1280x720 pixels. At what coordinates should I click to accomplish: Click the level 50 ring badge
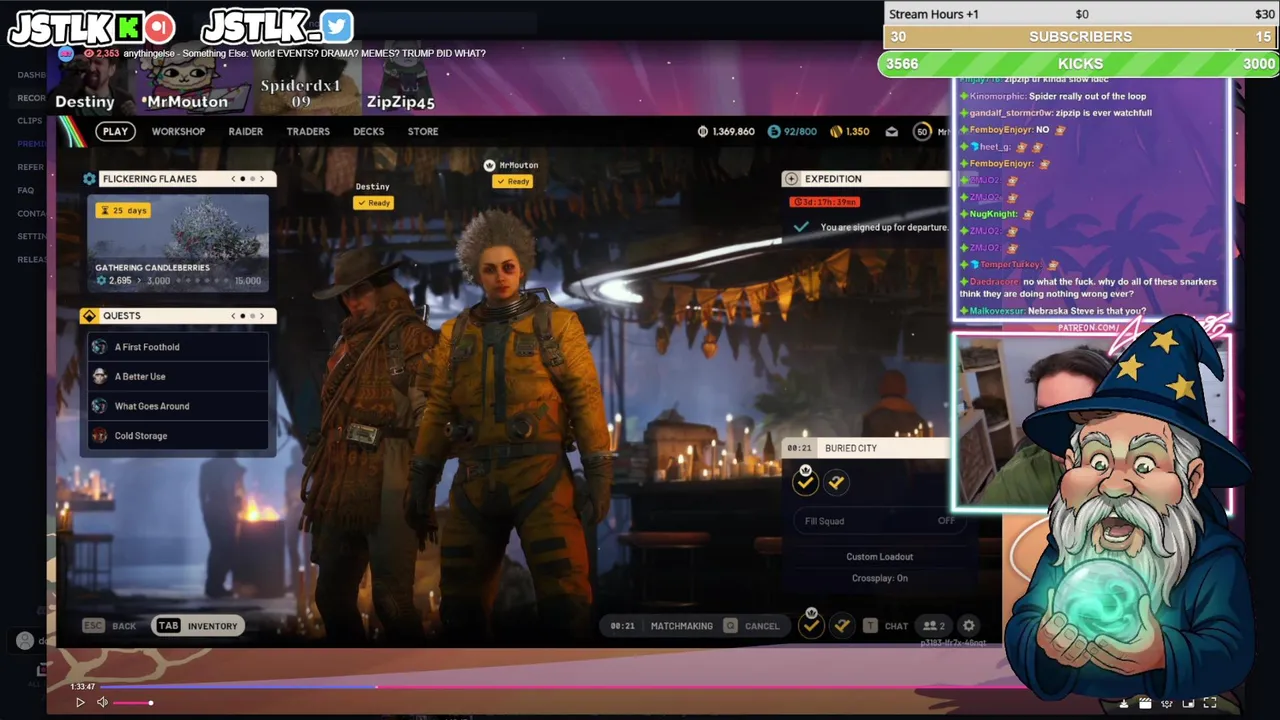922,131
